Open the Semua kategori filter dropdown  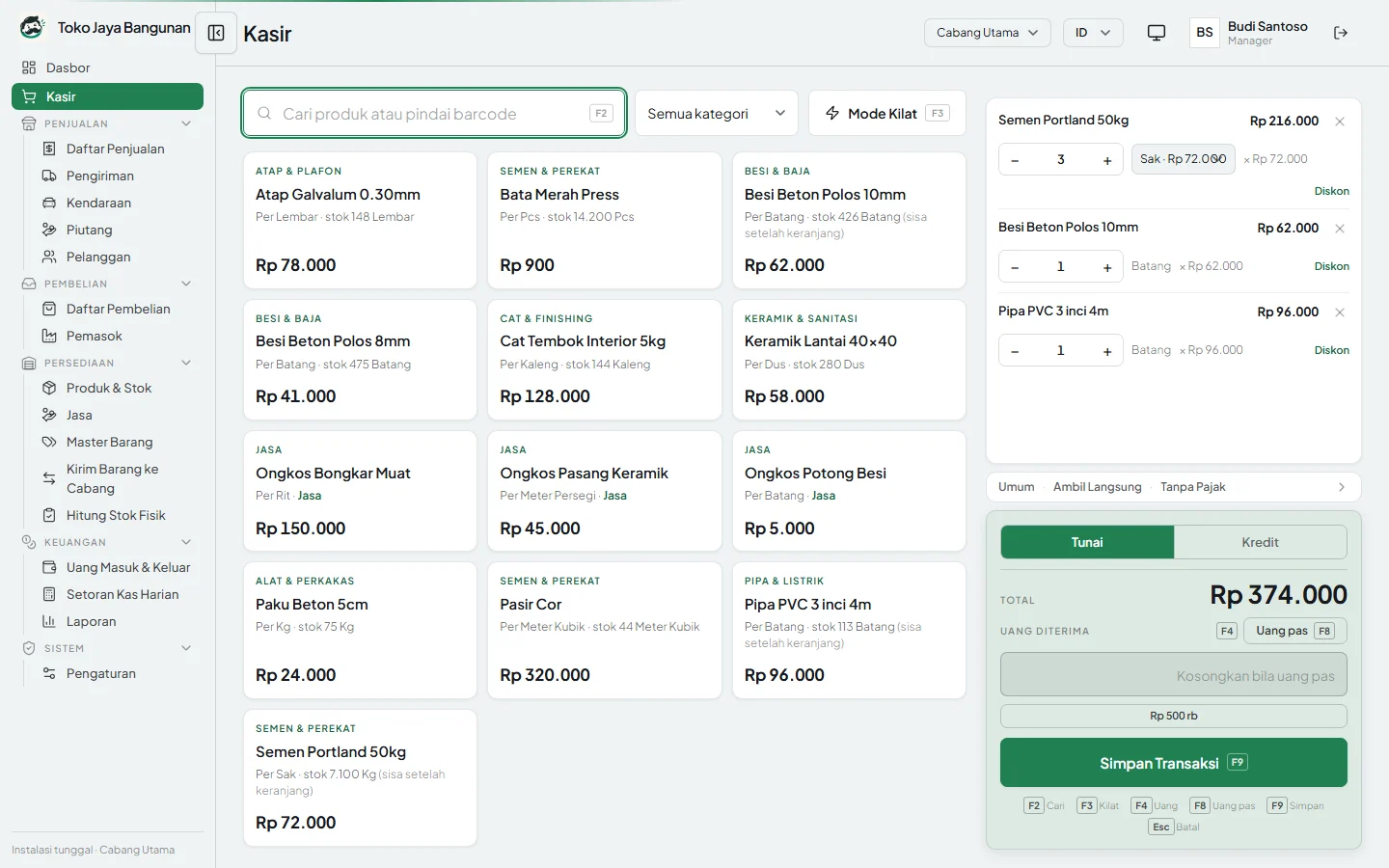[717, 114]
